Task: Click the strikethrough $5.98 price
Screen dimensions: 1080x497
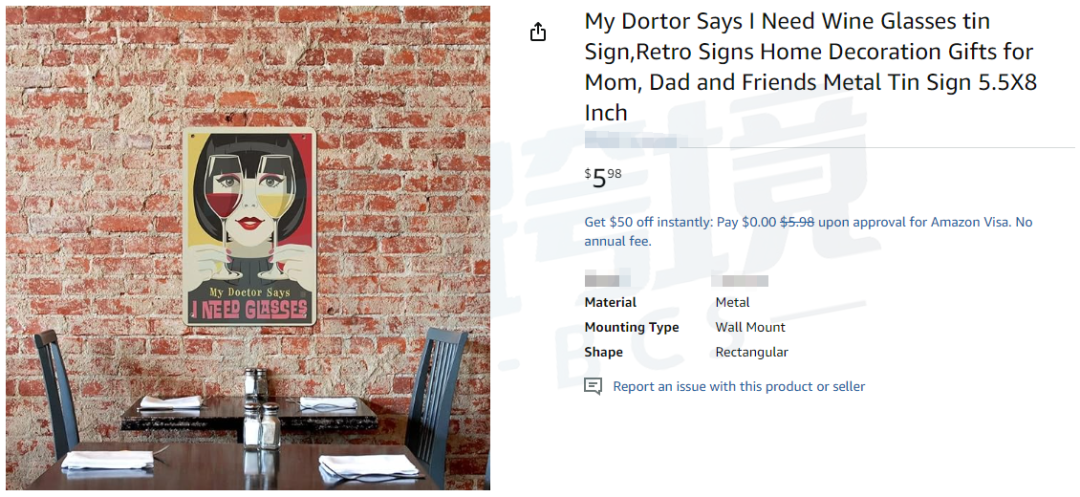Action: (x=797, y=222)
